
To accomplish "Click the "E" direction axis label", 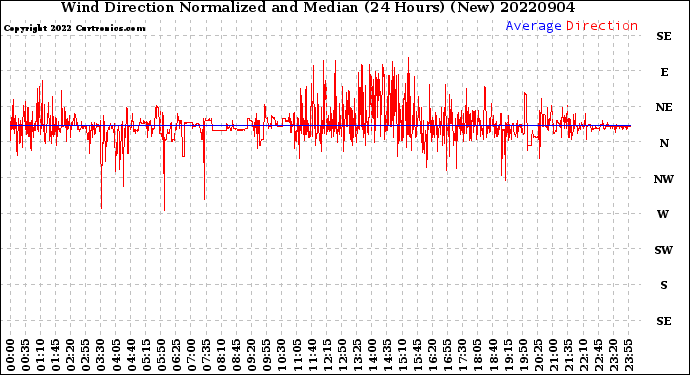I will [664, 72].
